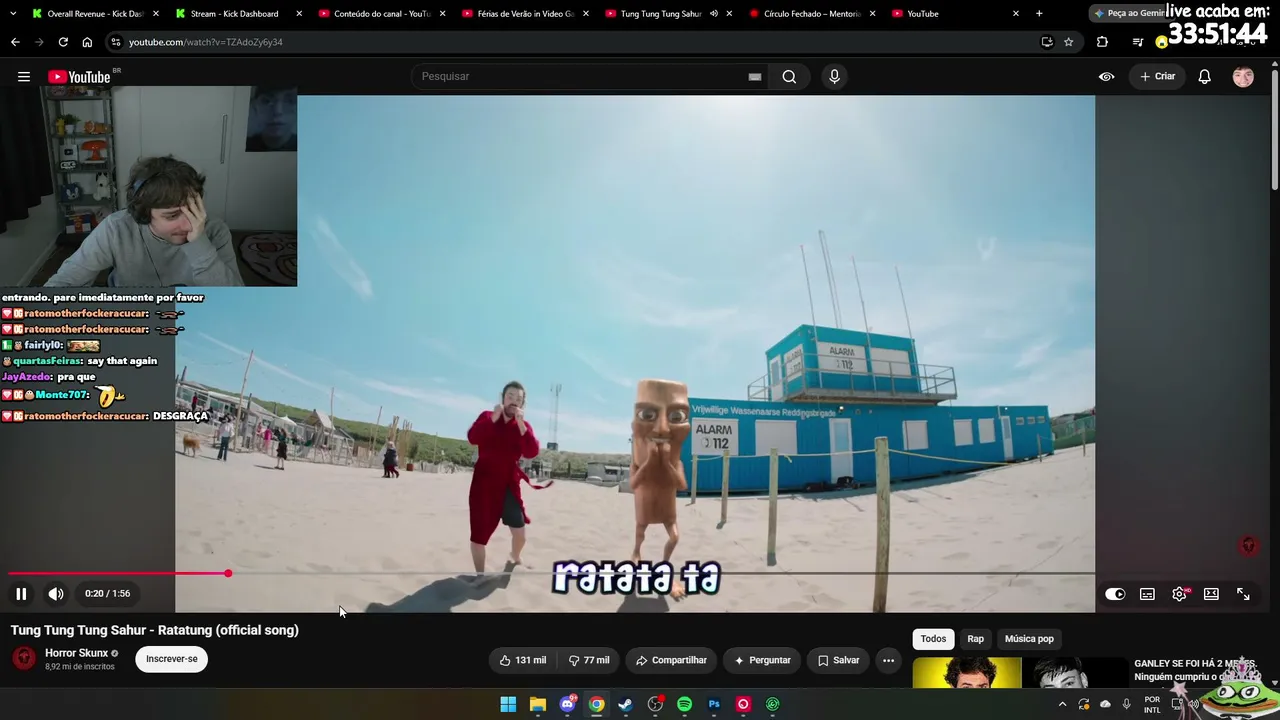Close the Stream - Kick Dashboard tab

coord(299,14)
